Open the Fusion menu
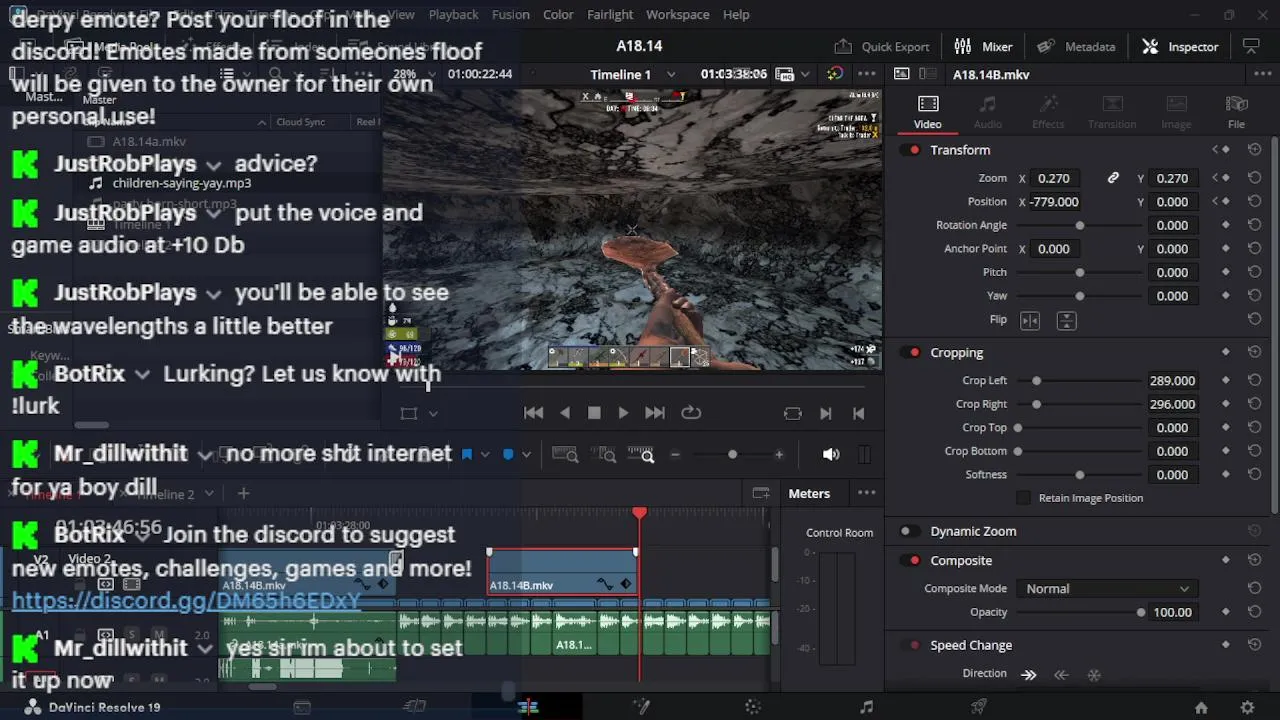 510,14
